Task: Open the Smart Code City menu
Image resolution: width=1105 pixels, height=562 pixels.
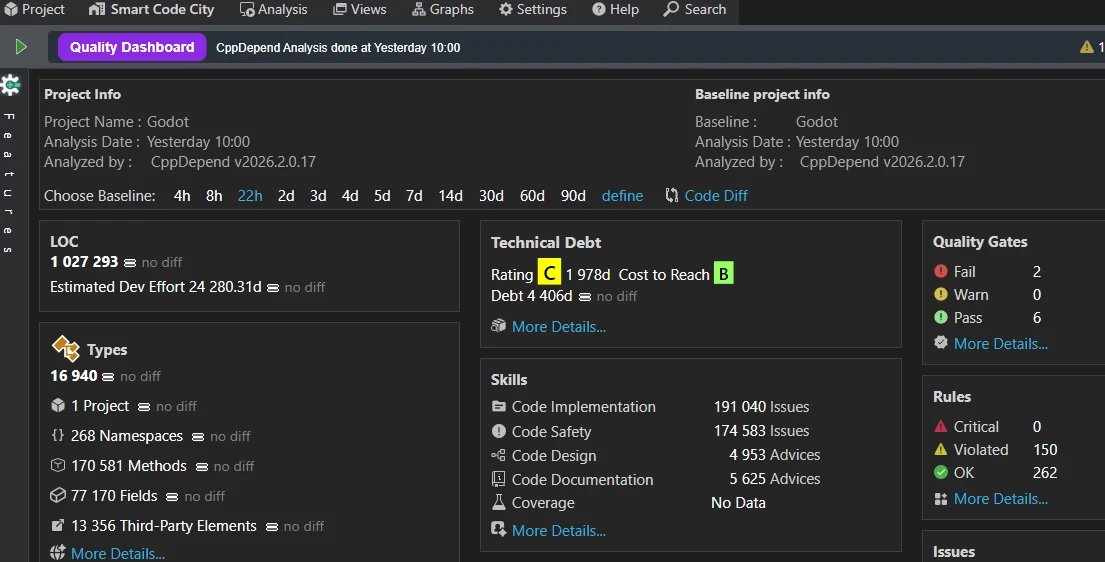Action: [x=152, y=9]
